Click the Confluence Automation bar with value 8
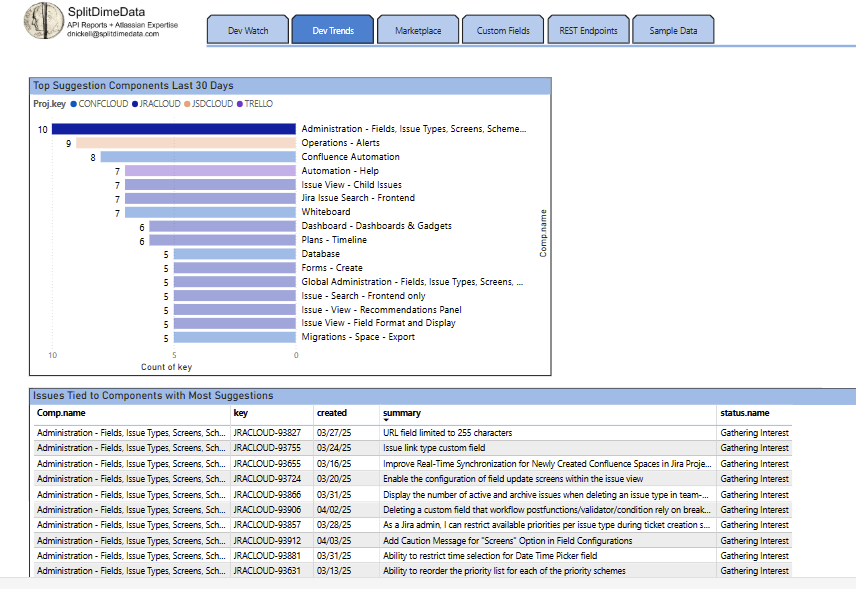Image resolution: width=856 pixels, height=589 pixels. tap(198, 157)
